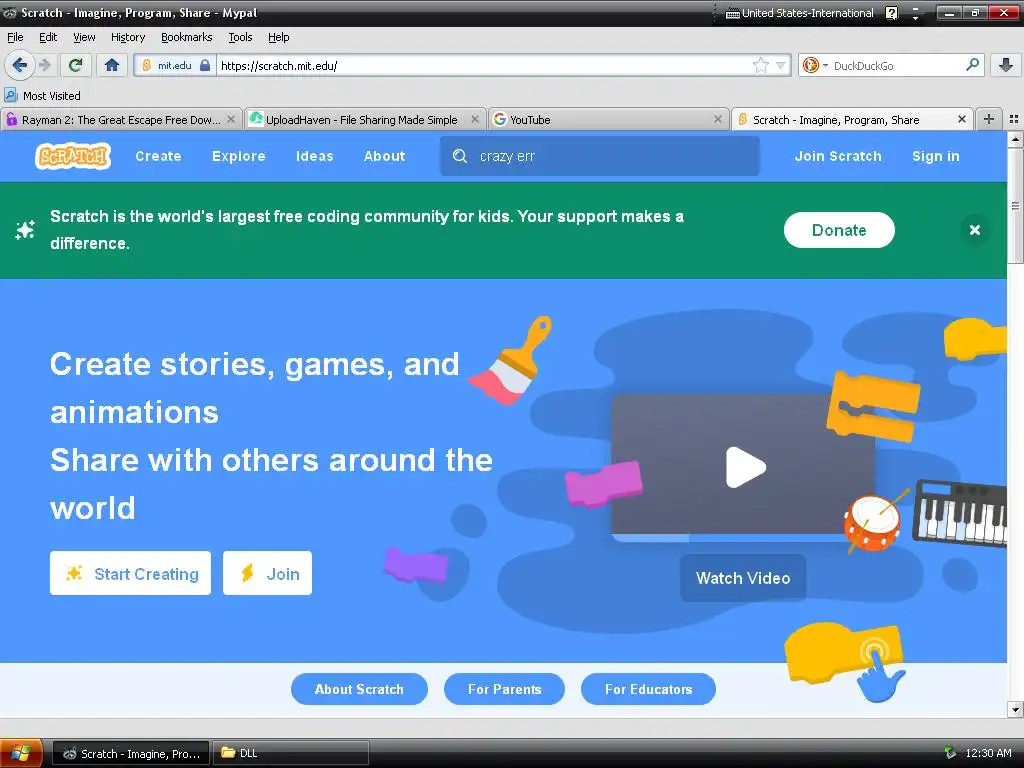Click the magnifier in DuckDuckGo search box
The image size is (1024, 768).
pos(972,65)
